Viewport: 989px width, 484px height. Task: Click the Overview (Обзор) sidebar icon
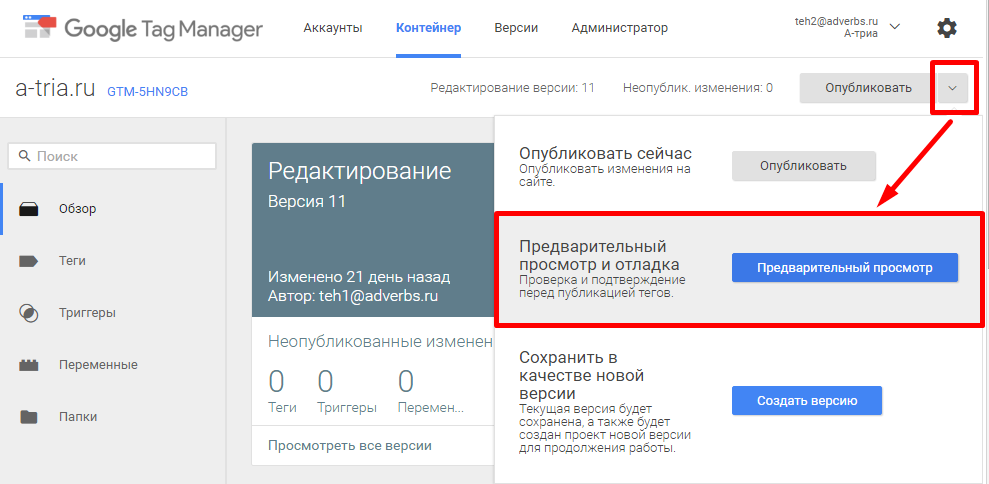tap(29, 209)
